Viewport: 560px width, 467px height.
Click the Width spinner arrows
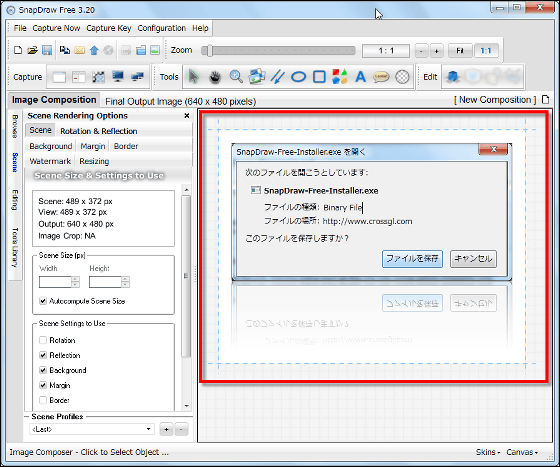(x=75, y=282)
